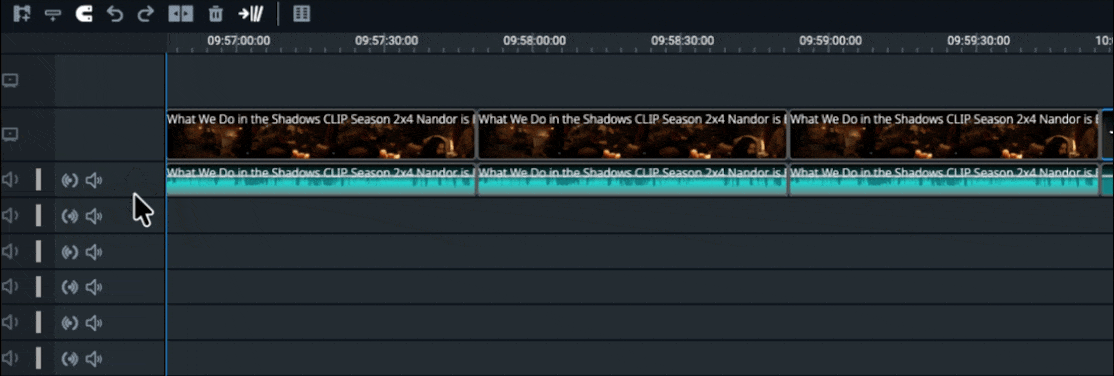Redo the last undone action

pos(146,14)
